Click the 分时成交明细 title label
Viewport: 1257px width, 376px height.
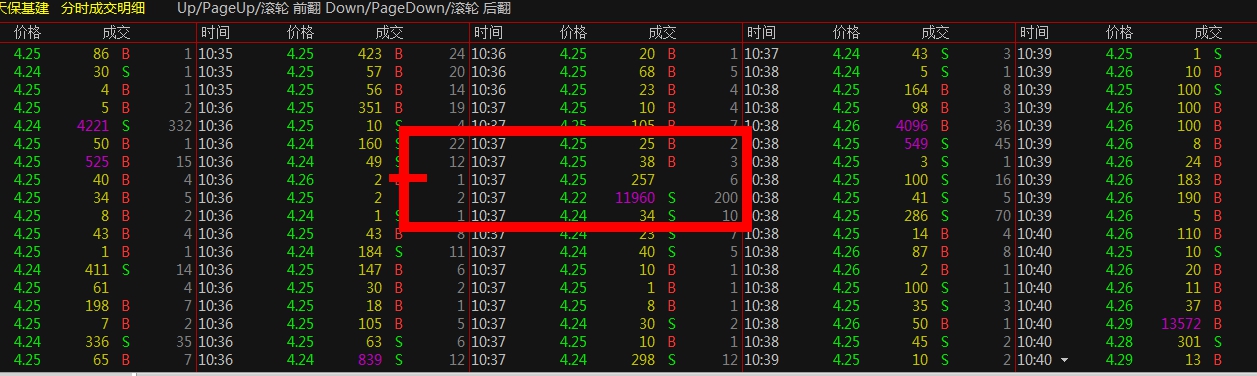pyautogui.click(x=103, y=8)
